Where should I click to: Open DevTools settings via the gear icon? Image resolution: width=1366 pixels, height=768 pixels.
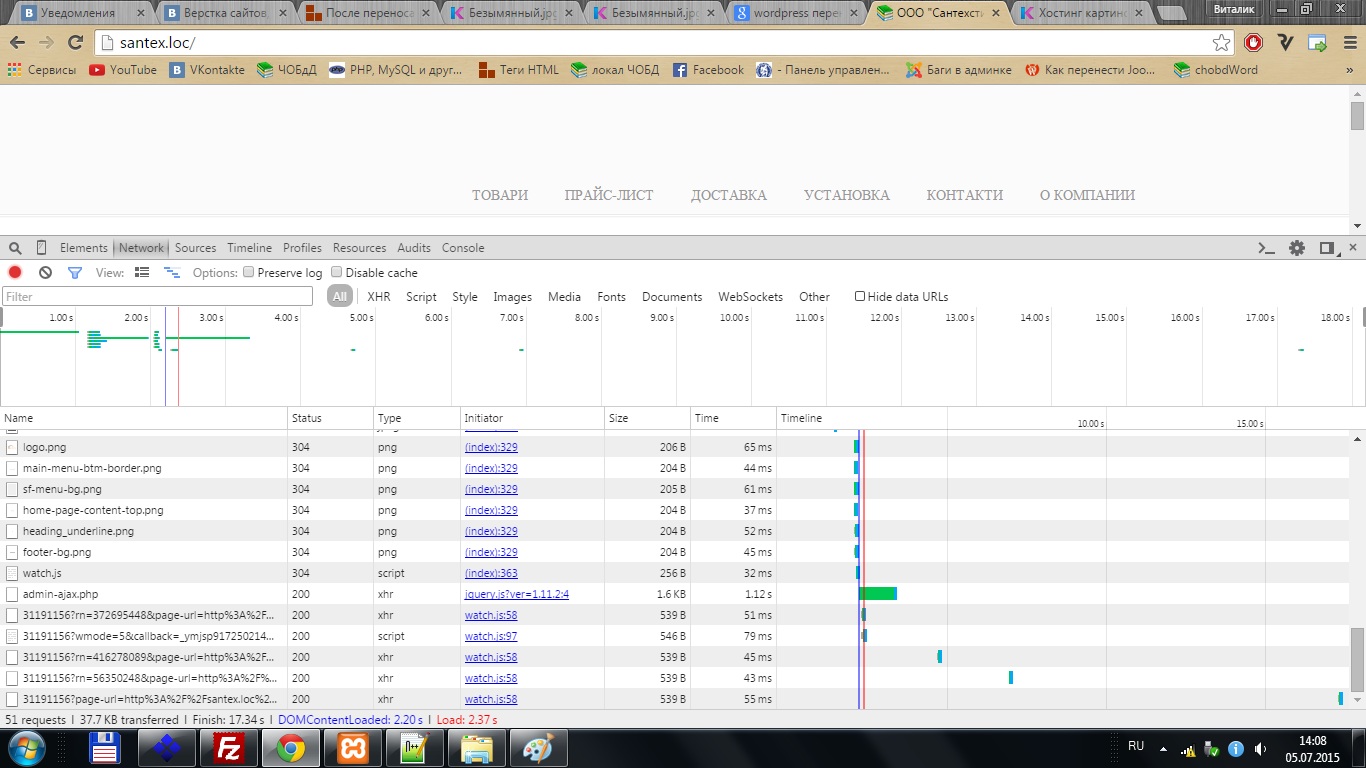click(1297, 248)
